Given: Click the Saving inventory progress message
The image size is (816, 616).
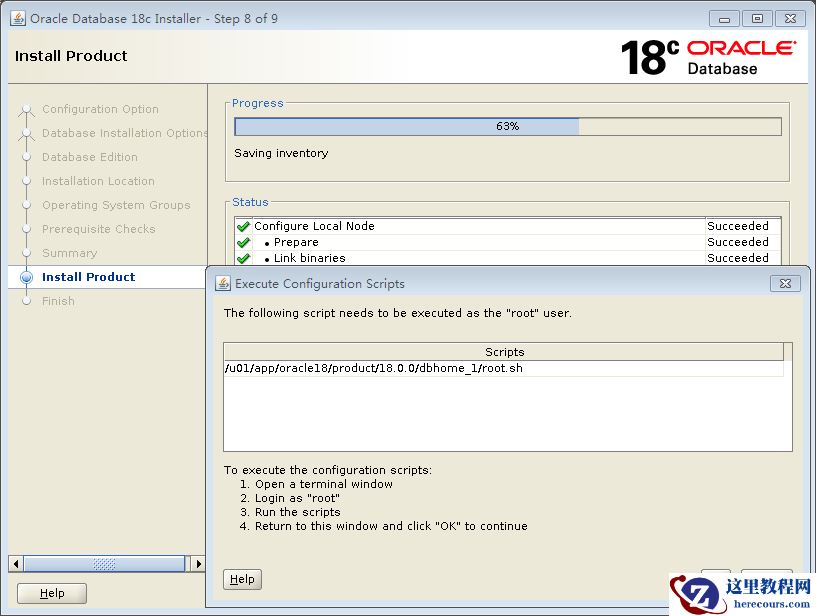Looking at the screenshot, I should [281, 153].
